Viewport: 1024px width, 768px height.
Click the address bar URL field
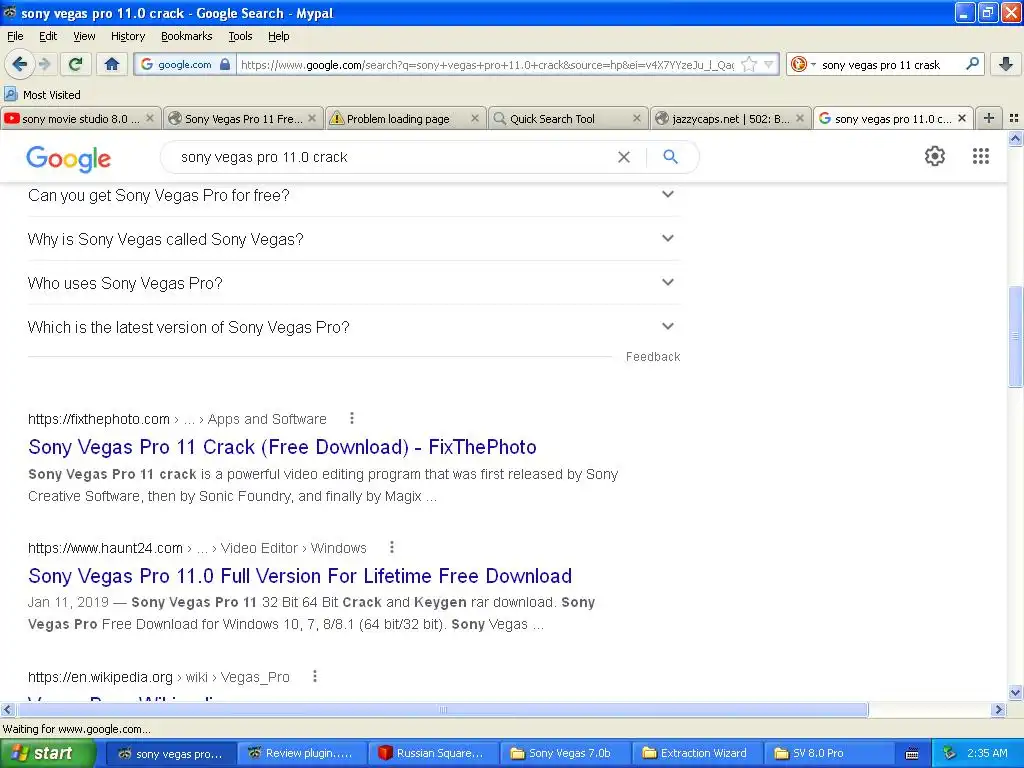tap(487, 65)
